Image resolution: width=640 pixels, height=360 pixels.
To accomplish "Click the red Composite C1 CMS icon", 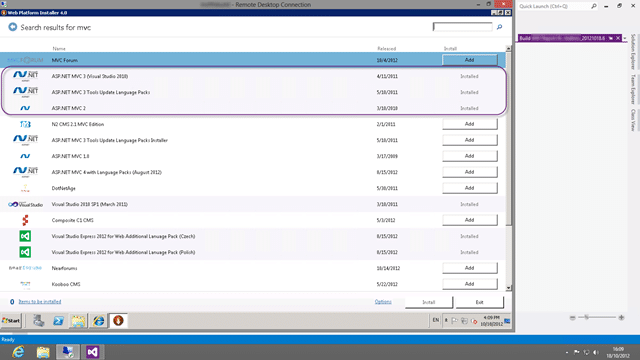I will click(25, 220).
